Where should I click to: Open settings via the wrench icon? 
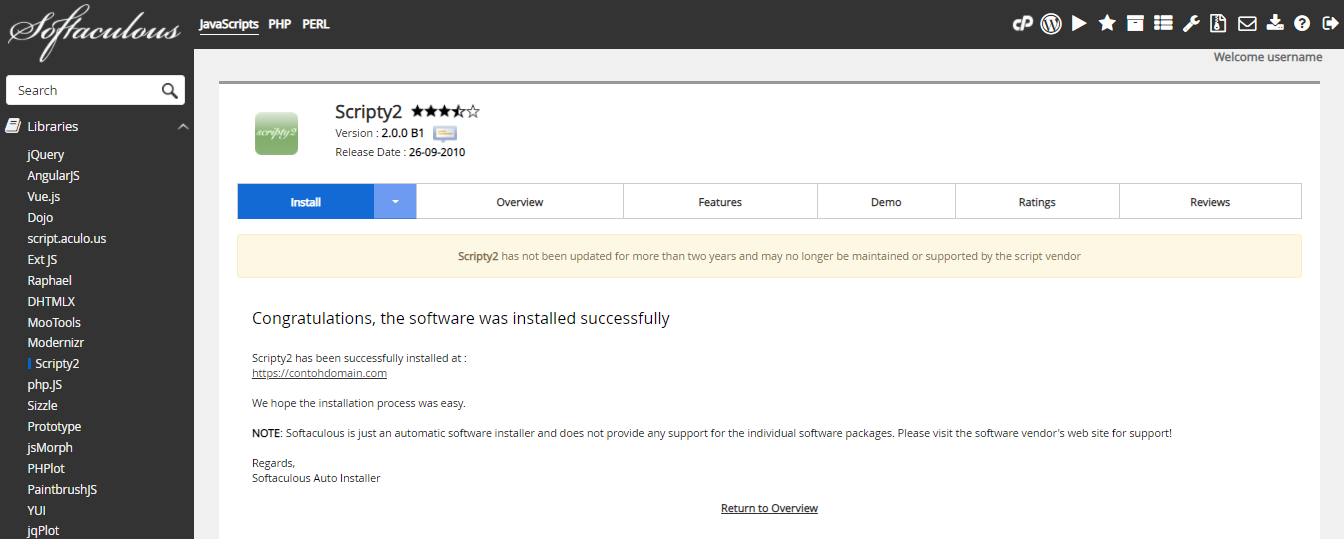1191,24
